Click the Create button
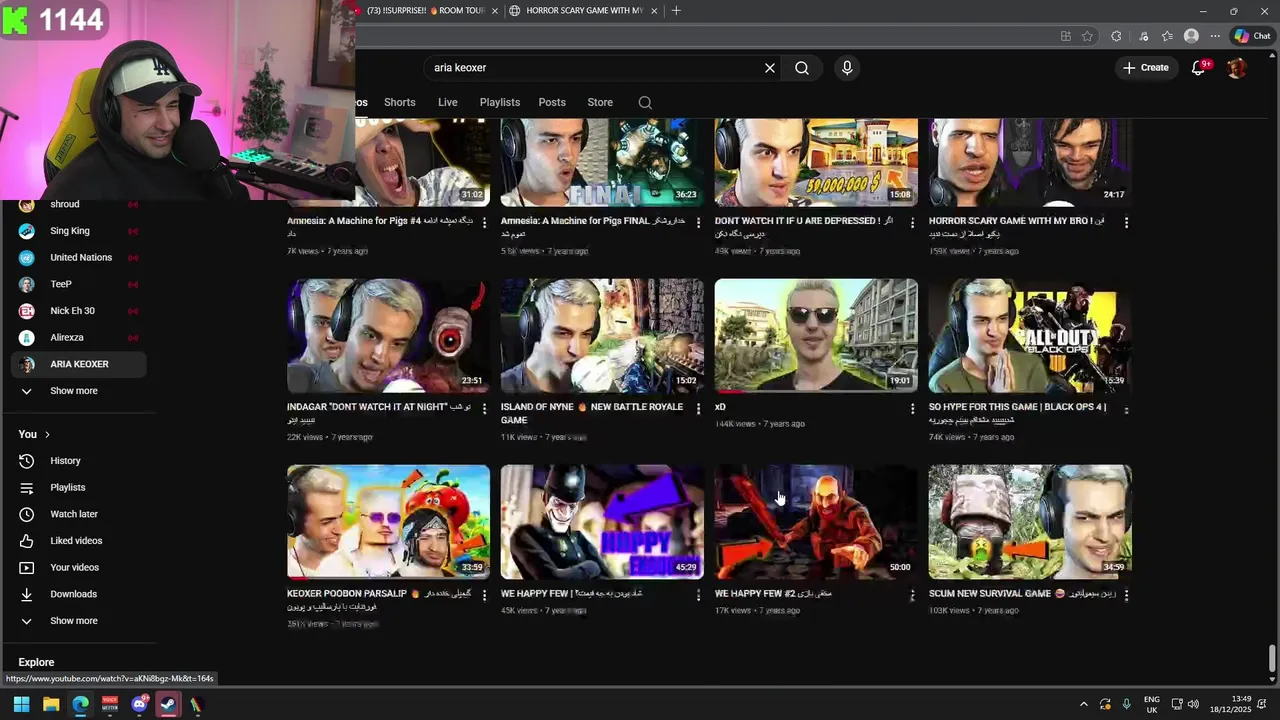The height and width of the screenshot is (720, 1280). [x=1145, y=68]
